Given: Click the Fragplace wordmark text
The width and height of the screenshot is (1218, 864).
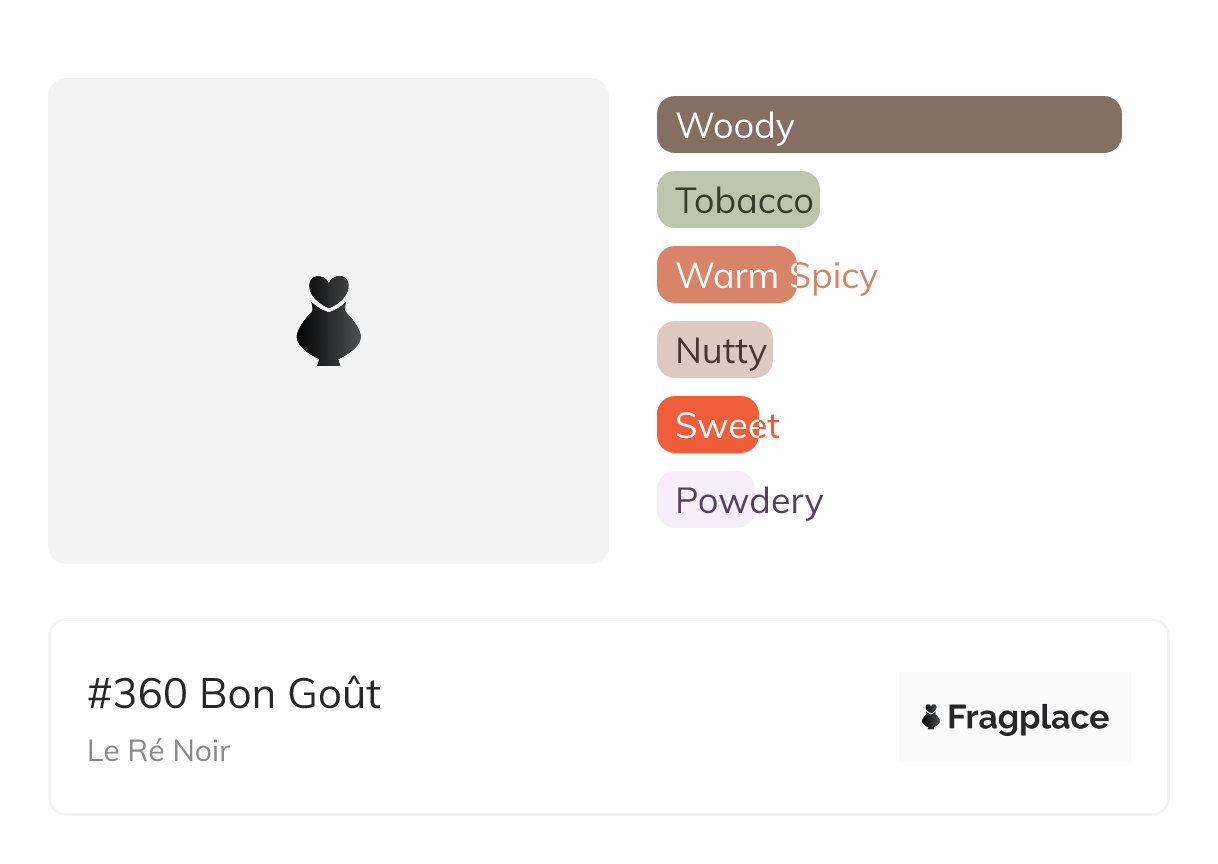Looking at the screenshot, I should (1028, 718).
